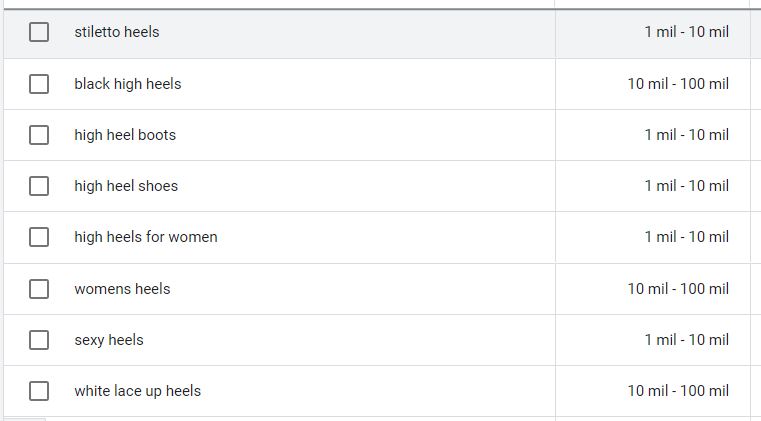Select the black high heels checkbox
This screenshot has height=421, width=761.
pyautogui.click(x=39, y=84)
